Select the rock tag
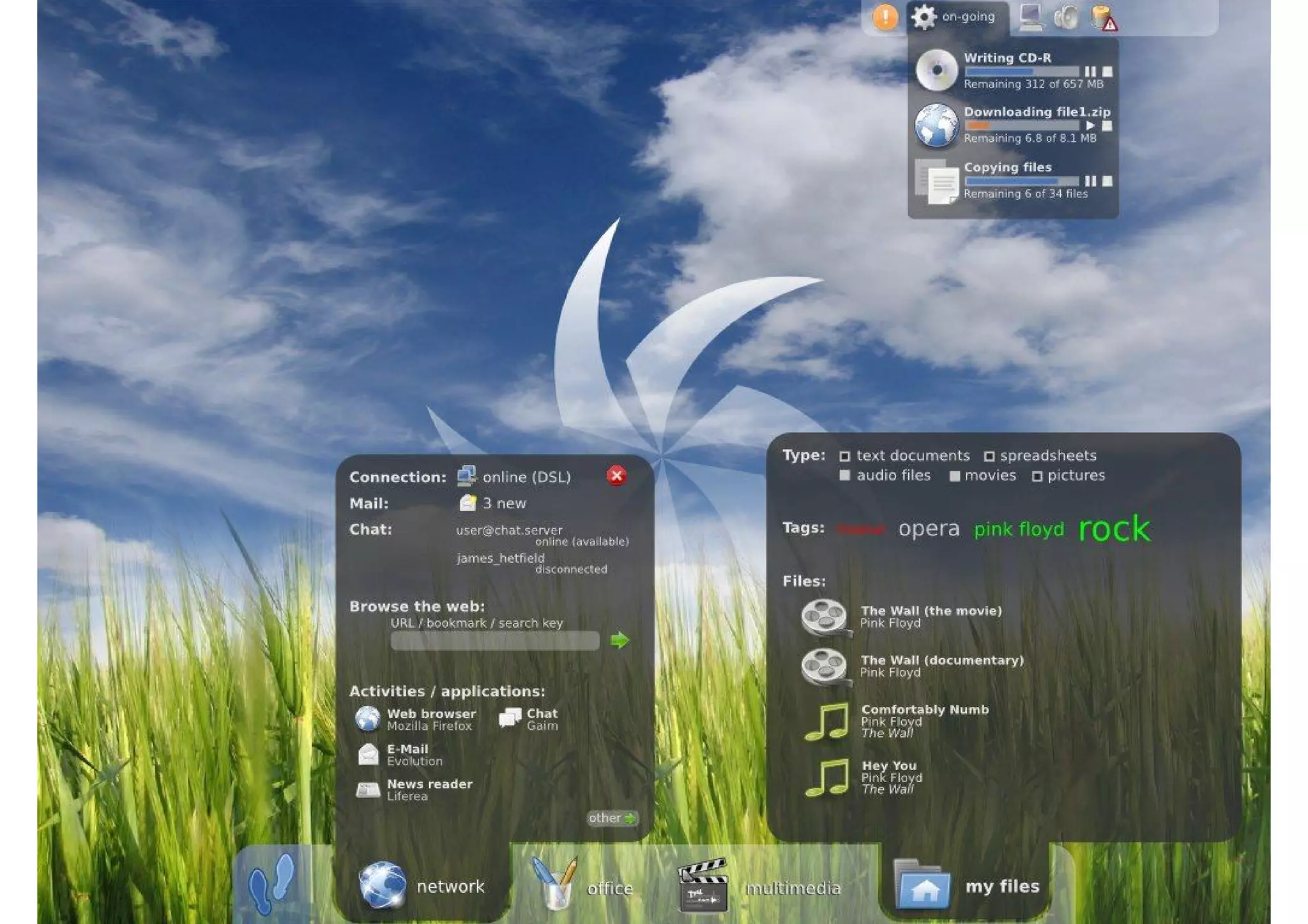 pyautogui.click(x=1114, y=529)
